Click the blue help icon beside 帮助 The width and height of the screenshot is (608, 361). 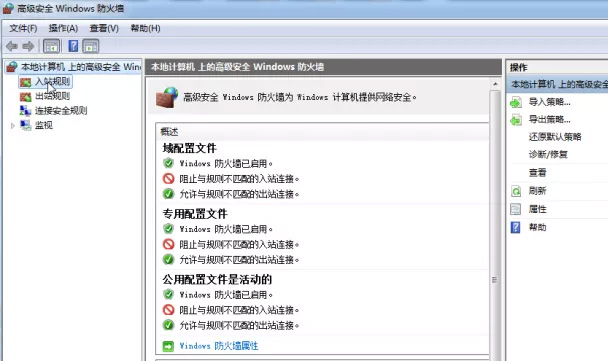tap(515, 227)
